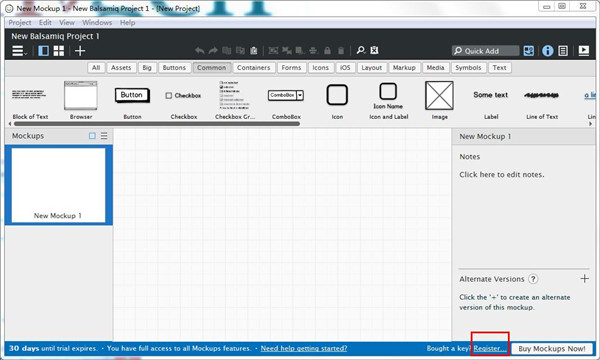Click the lock icon in toolbar
The width and height of the screenshot is (600, 360).
coord(327,50)
